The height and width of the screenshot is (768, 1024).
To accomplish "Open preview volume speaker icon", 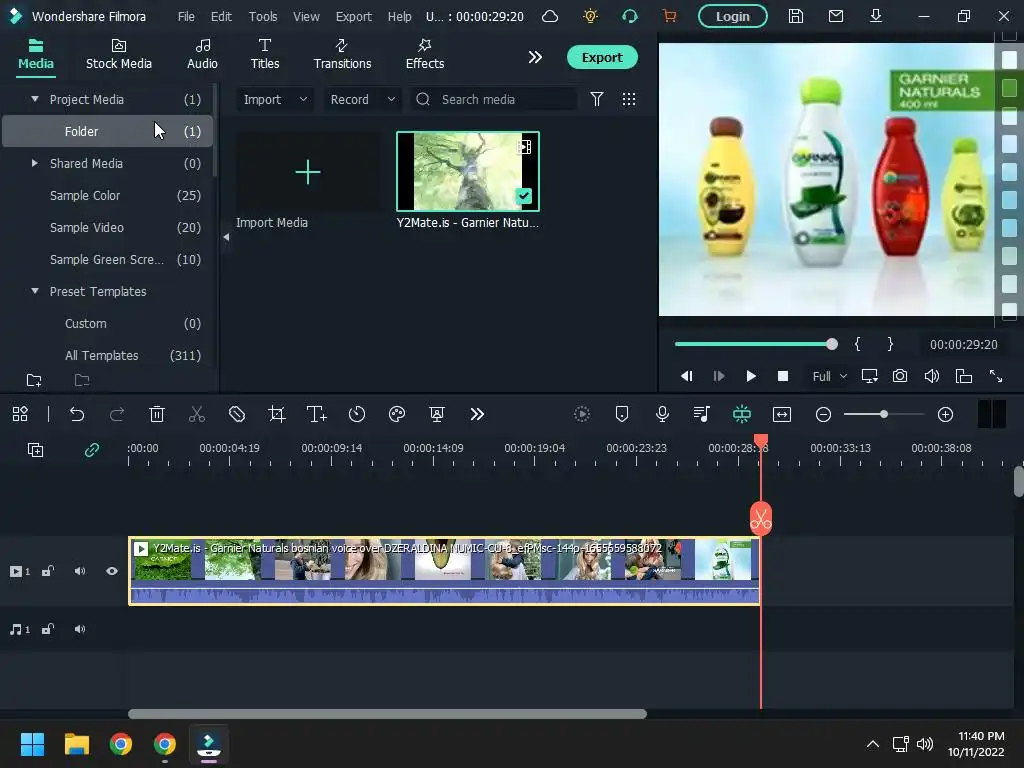I will (932, 376).
